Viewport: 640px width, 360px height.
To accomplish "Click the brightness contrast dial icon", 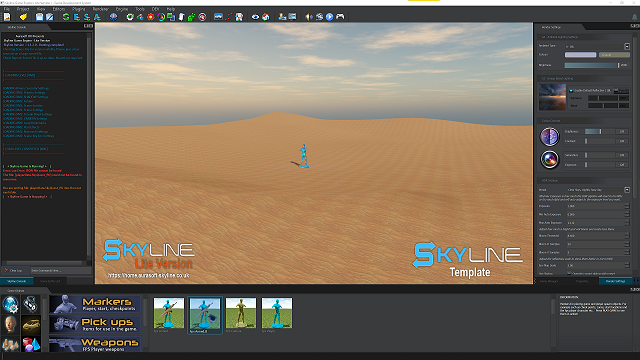I will (550, 137).
